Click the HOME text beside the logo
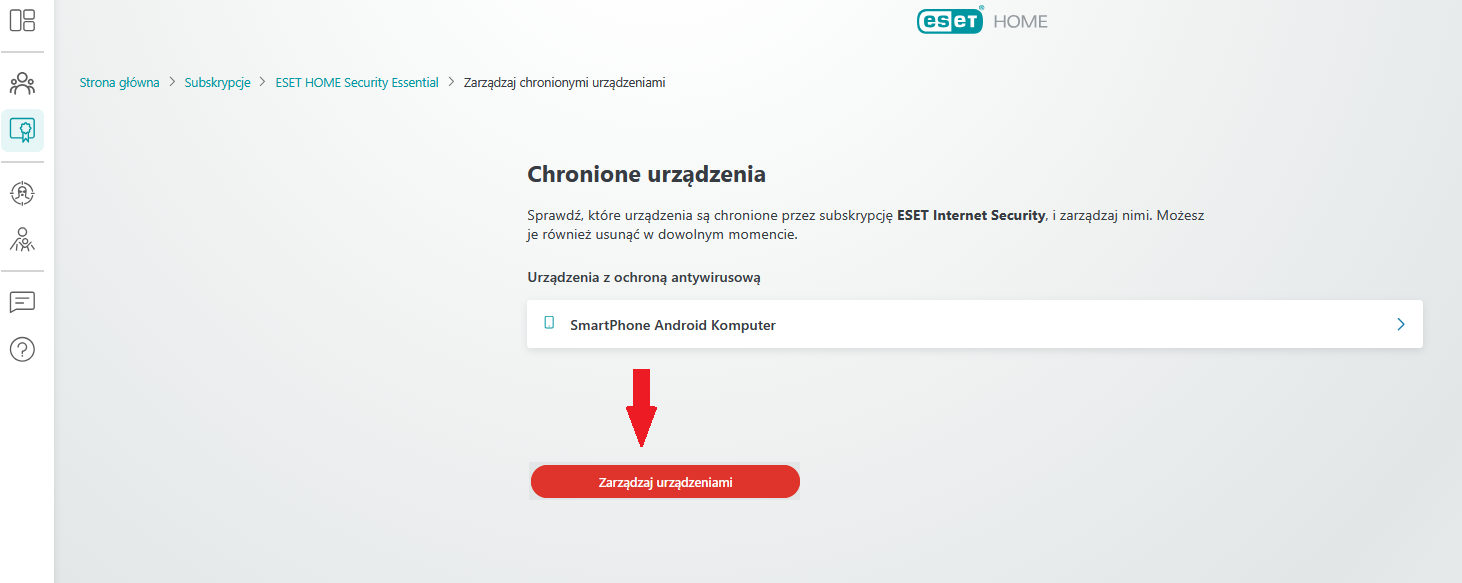The width and height of the screenshot is (1462, 583). click(1021, 21)
